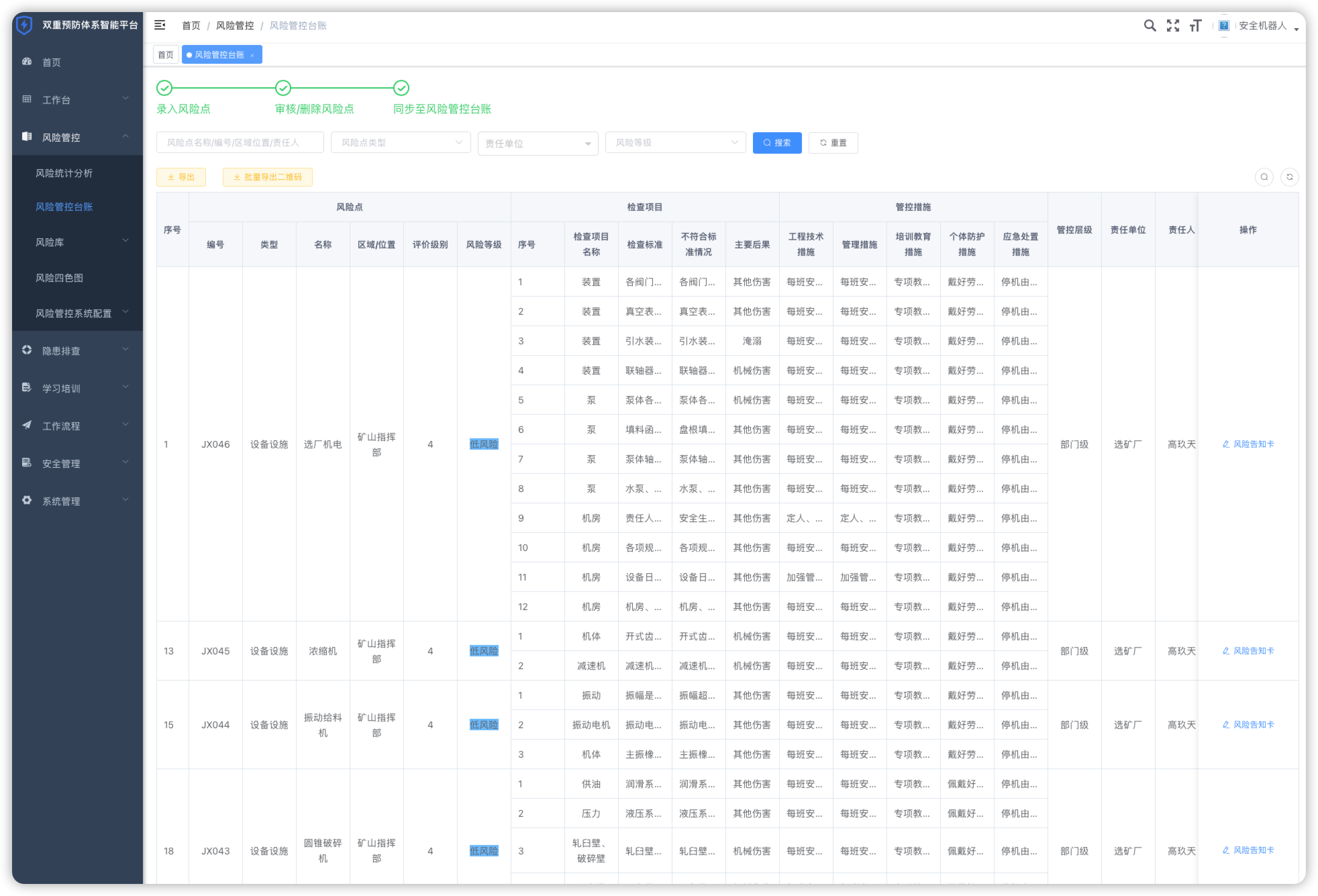Click edit icon of JX044 风险告知卡
1318x896 pixels.
[x=1226, y=725]
